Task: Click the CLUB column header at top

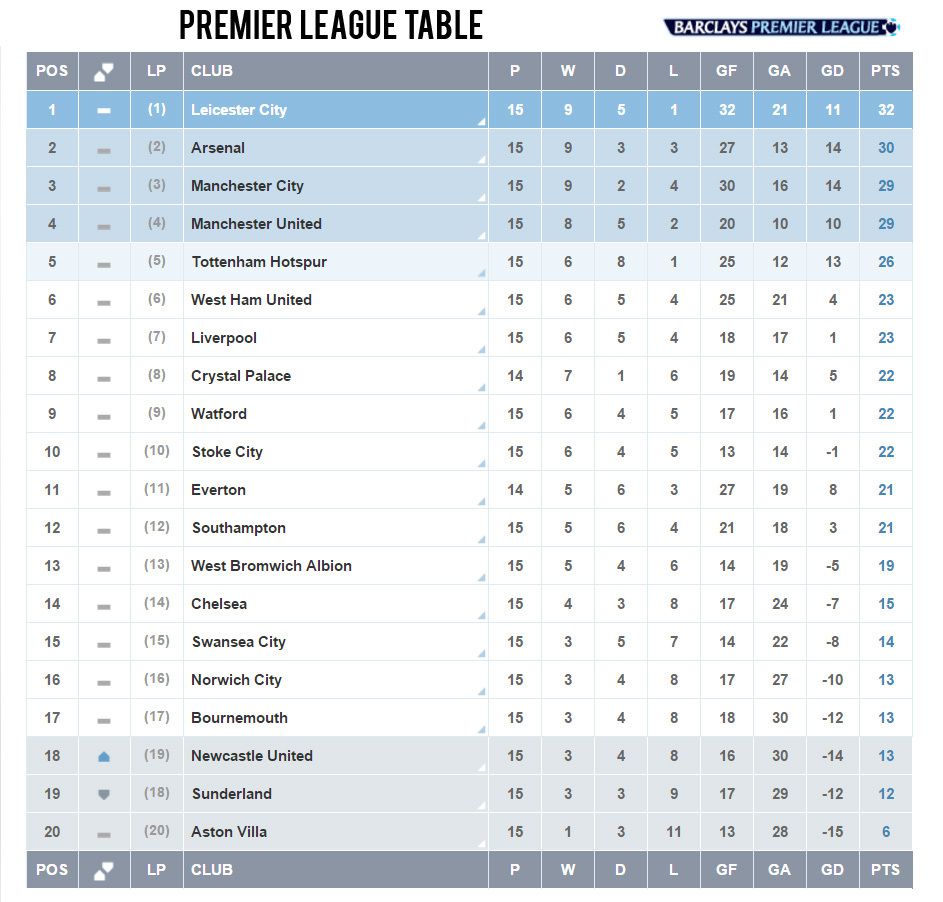Action: pos(212,71)
